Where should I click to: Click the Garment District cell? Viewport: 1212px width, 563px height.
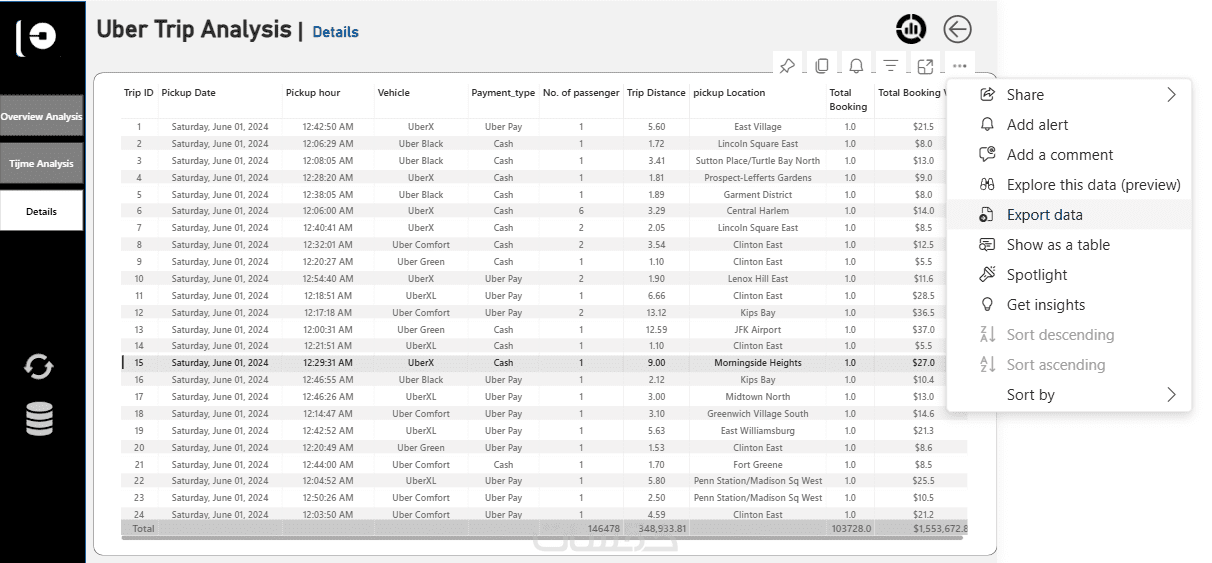[x=758, y=195]
